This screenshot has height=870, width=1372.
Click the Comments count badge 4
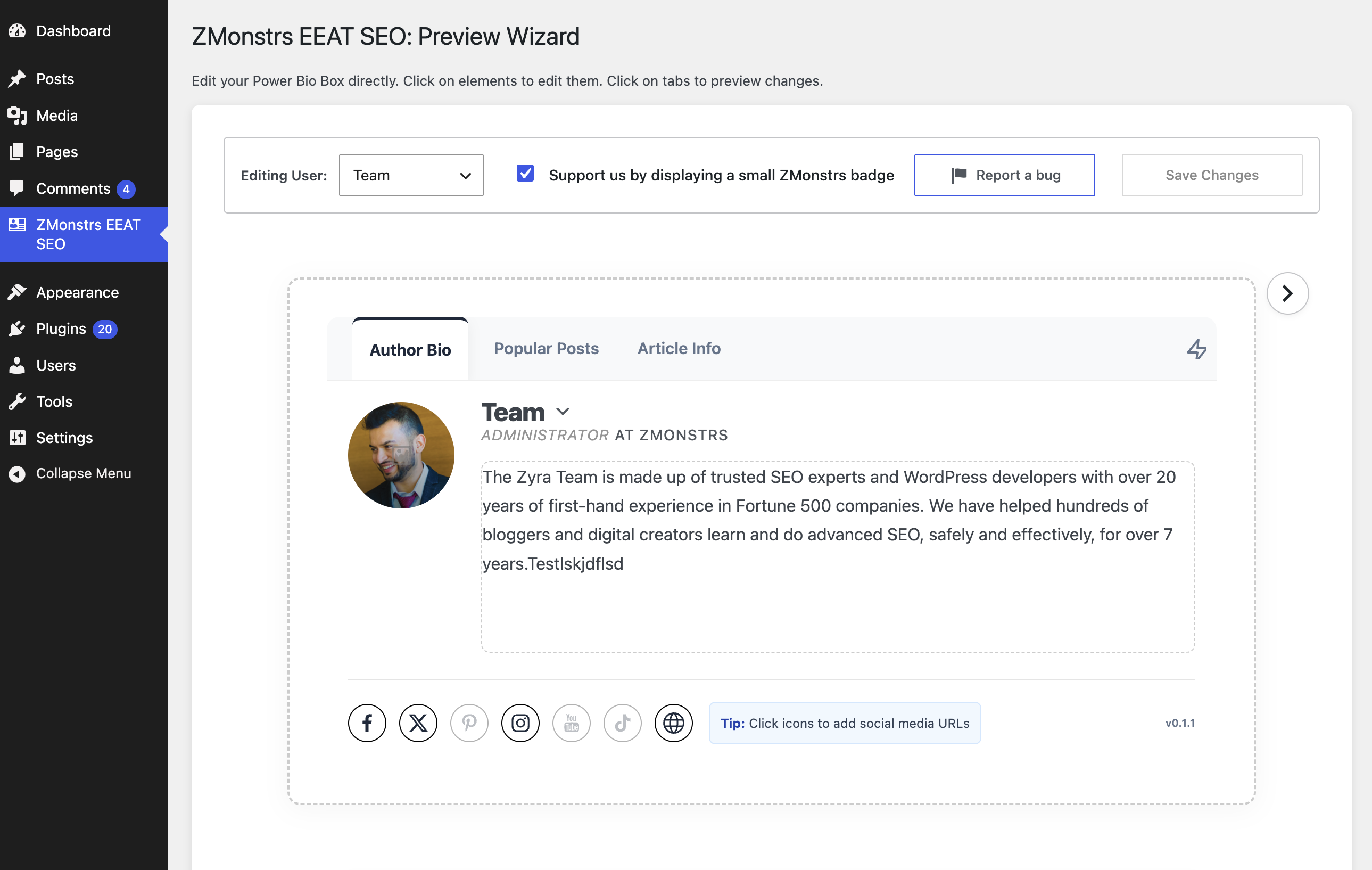(x=126, y=188)
